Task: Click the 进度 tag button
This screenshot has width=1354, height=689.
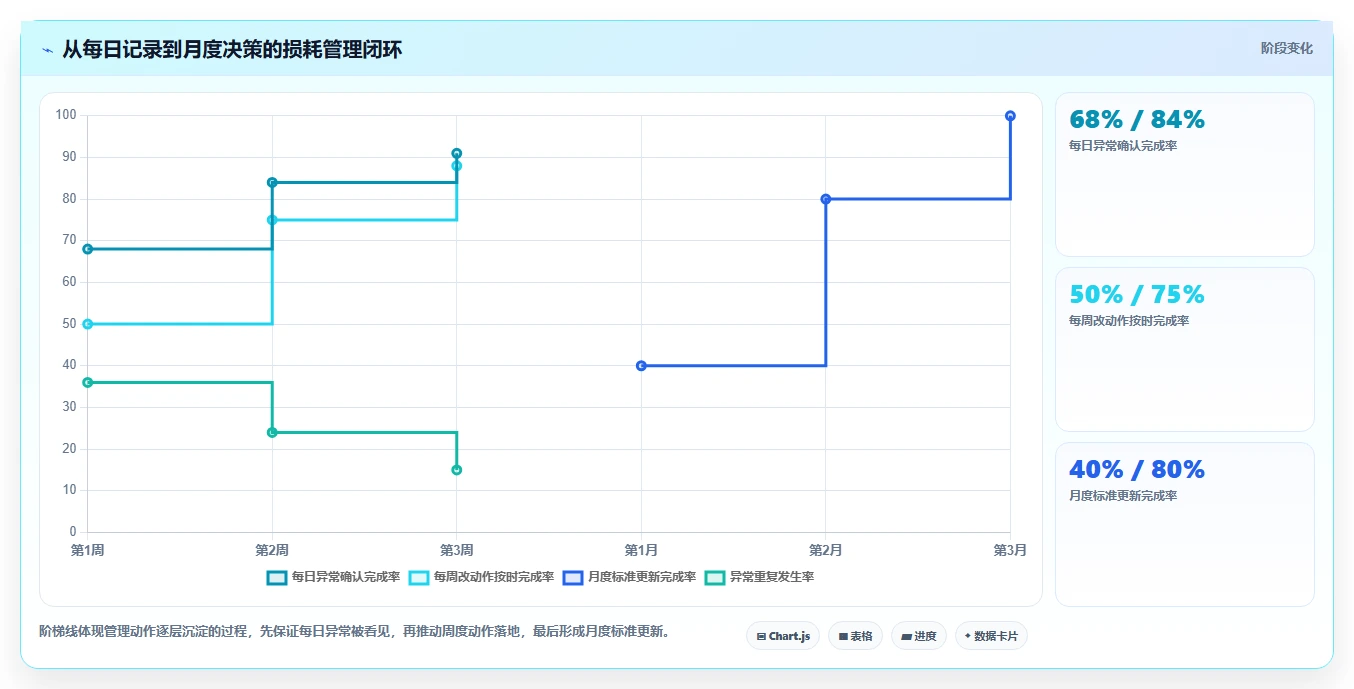Action: pos(919,636)
